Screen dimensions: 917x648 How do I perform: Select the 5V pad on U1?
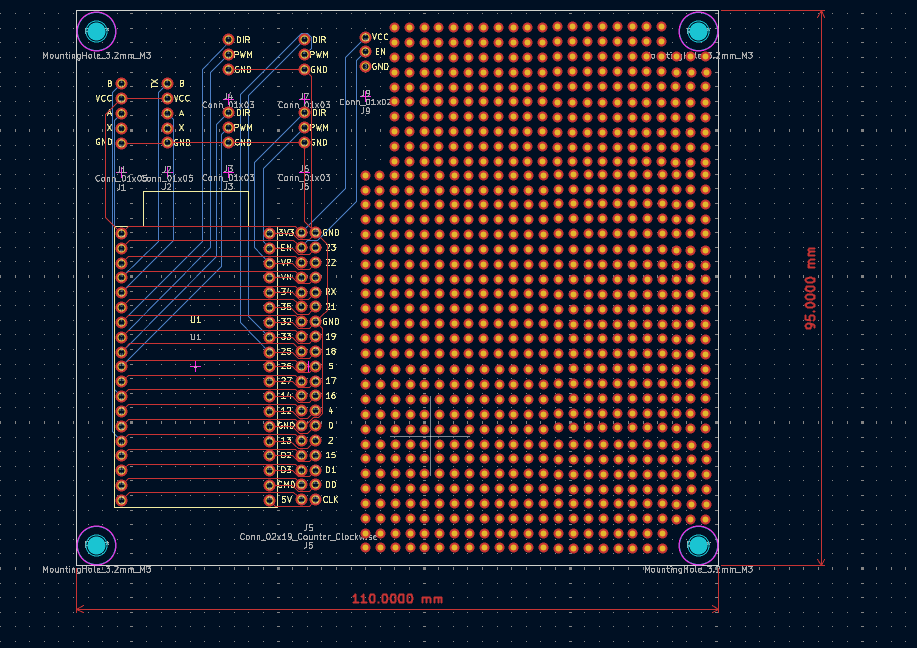pos(269,500)
